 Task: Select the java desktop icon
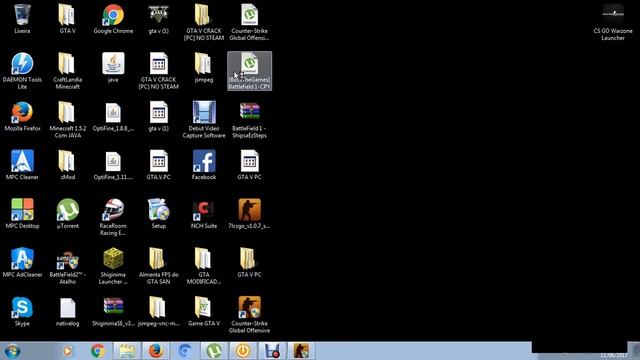(113, 68)
